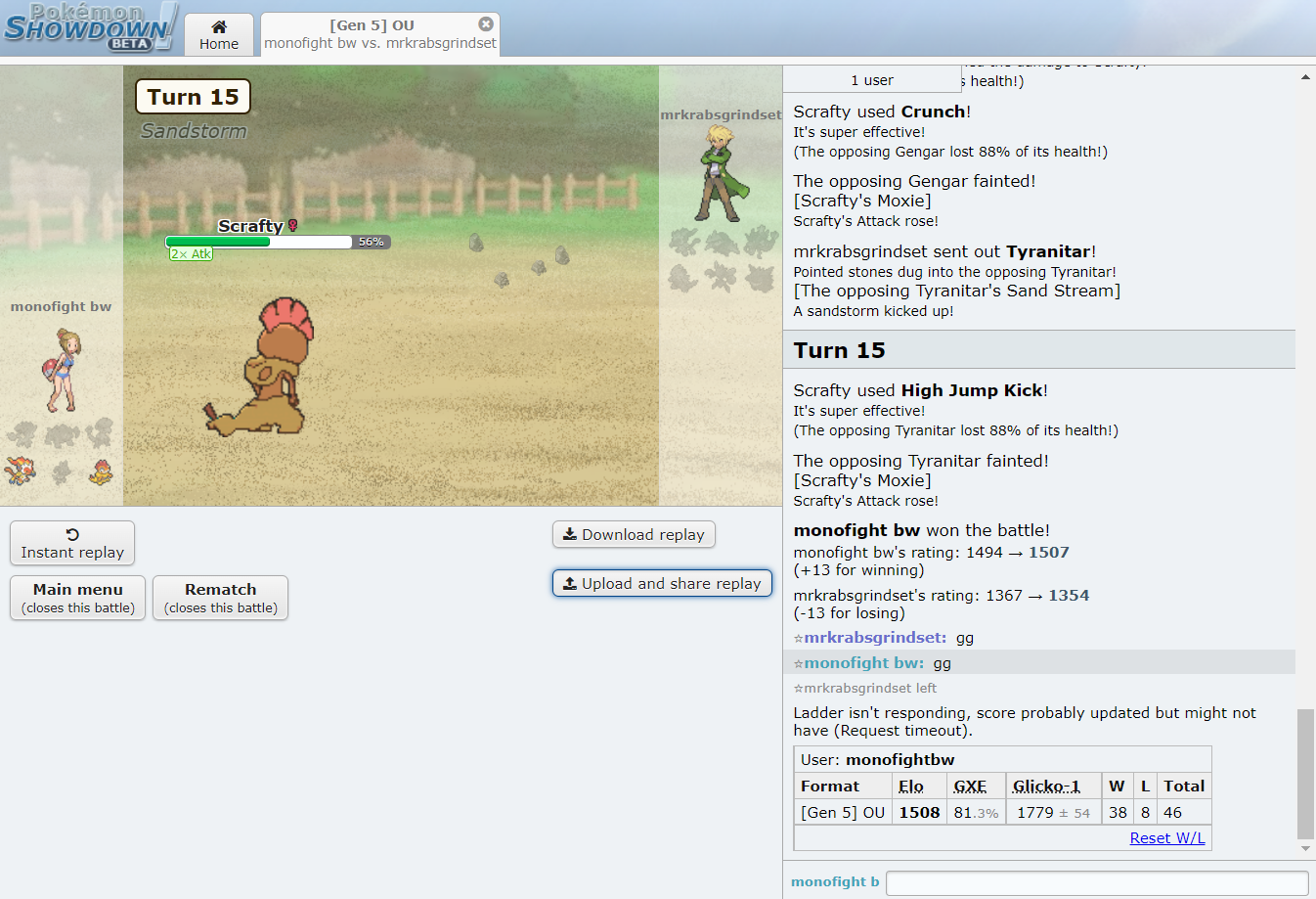Viewport: 1316px width, 899px height.
Task: Click the monofight bw name label on battlefield
Action: [61, 306]
